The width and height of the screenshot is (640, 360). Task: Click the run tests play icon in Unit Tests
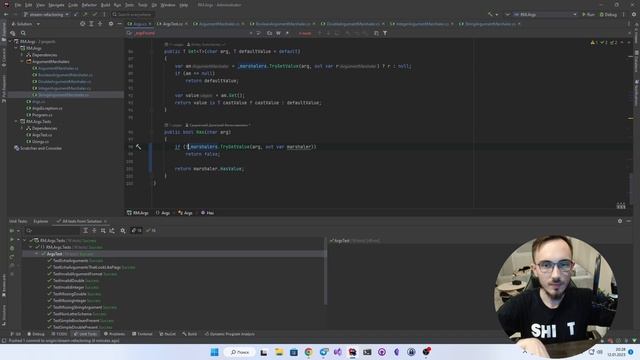click(x=12, y=240)
